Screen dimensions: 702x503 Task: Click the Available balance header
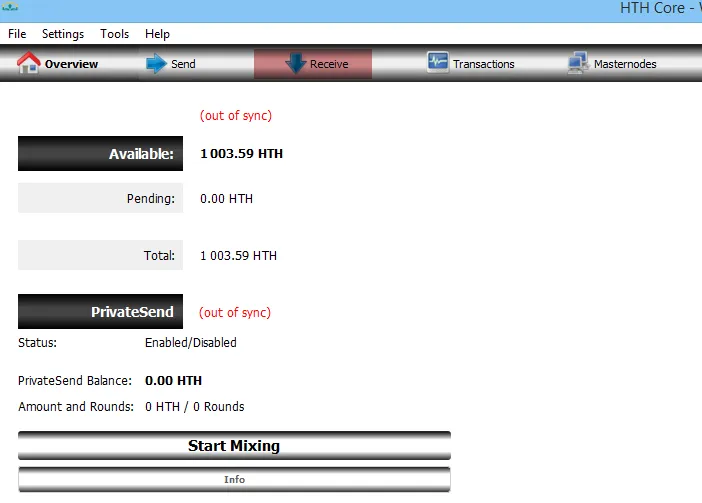(x=100, y=153)
